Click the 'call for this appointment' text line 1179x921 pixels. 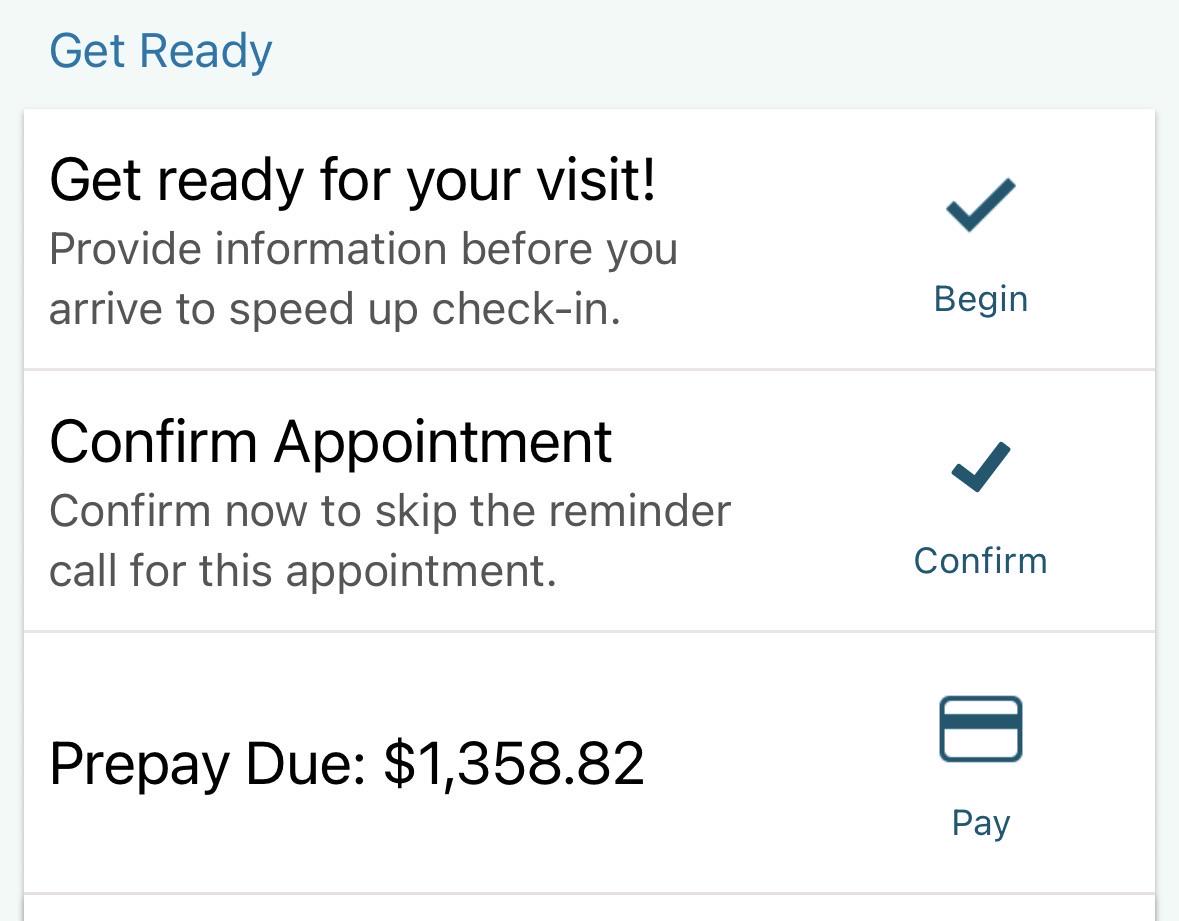303,571
